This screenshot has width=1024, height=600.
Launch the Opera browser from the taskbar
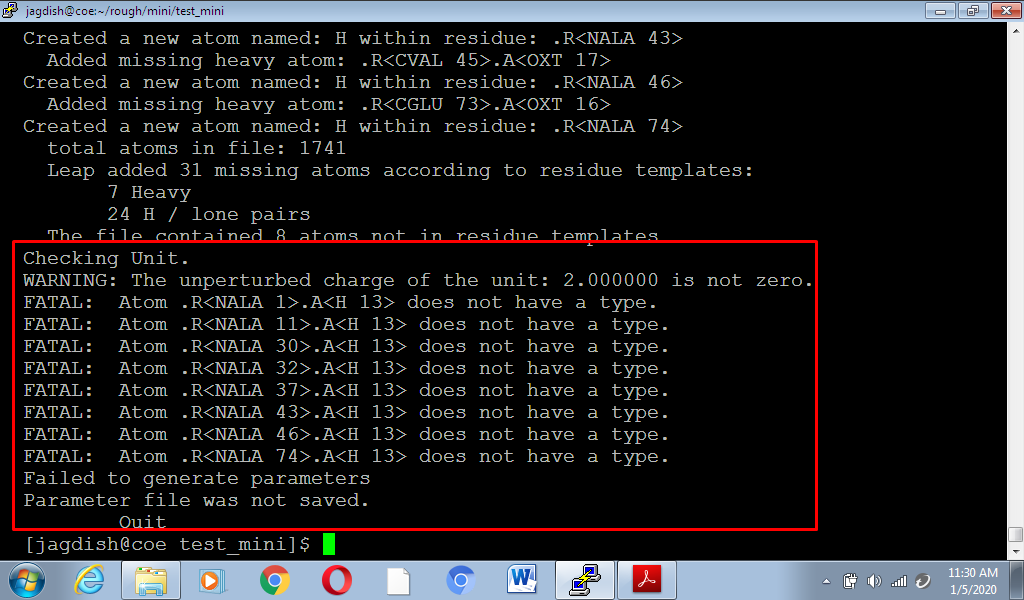336,579
